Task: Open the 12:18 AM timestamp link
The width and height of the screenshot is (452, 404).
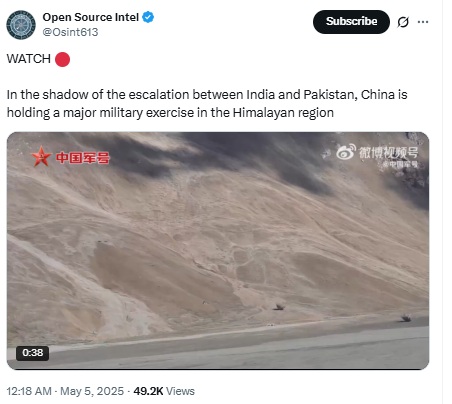Action: (29, 391)
